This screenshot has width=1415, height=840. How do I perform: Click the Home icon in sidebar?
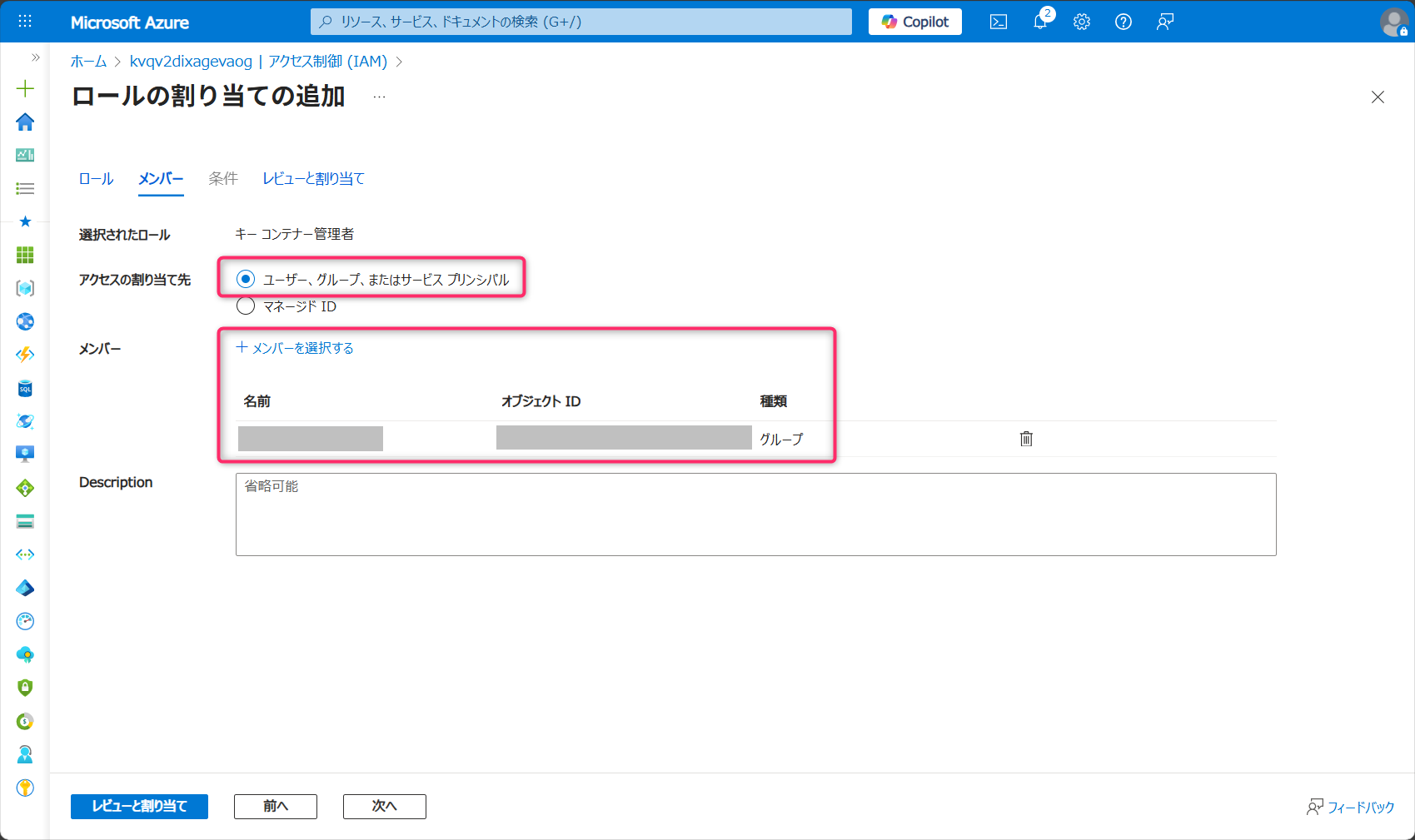(x=25, y=122)
